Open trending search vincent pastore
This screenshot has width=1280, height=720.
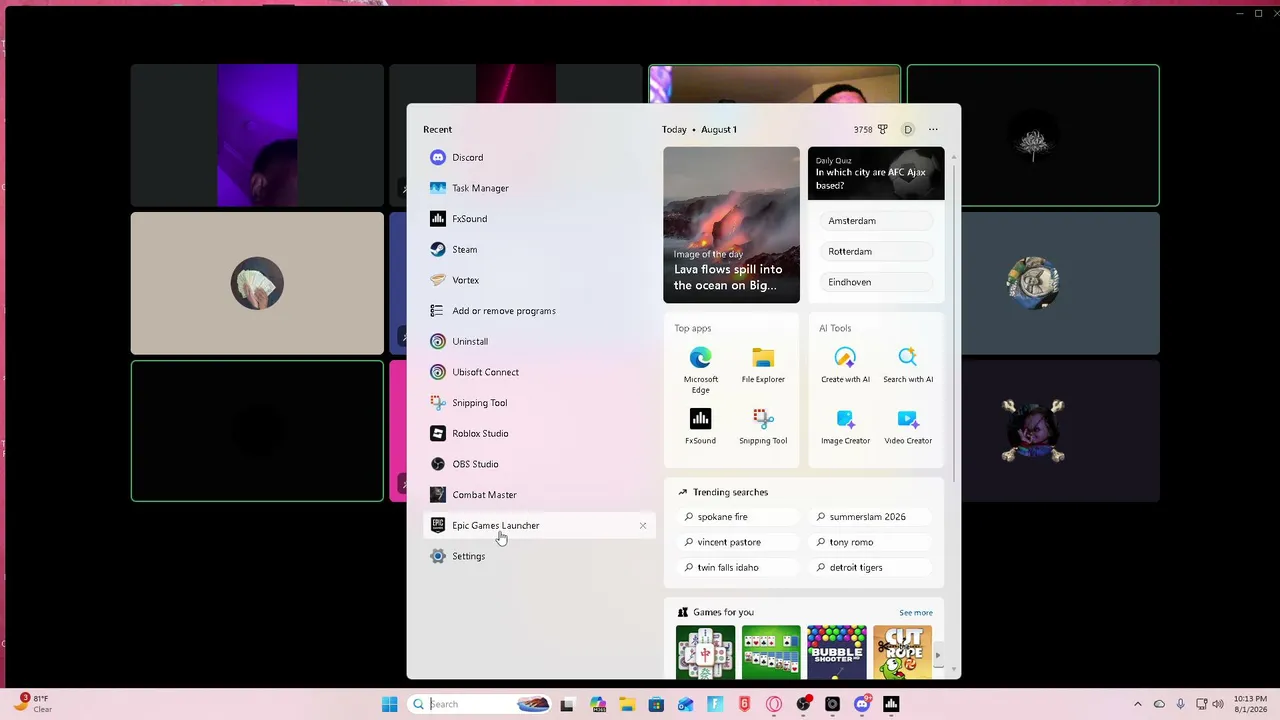point(740,542)
